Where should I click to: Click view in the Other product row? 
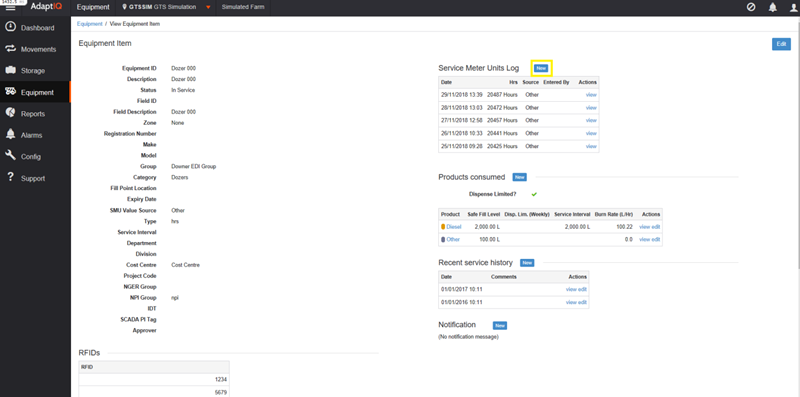coord(644,239)
